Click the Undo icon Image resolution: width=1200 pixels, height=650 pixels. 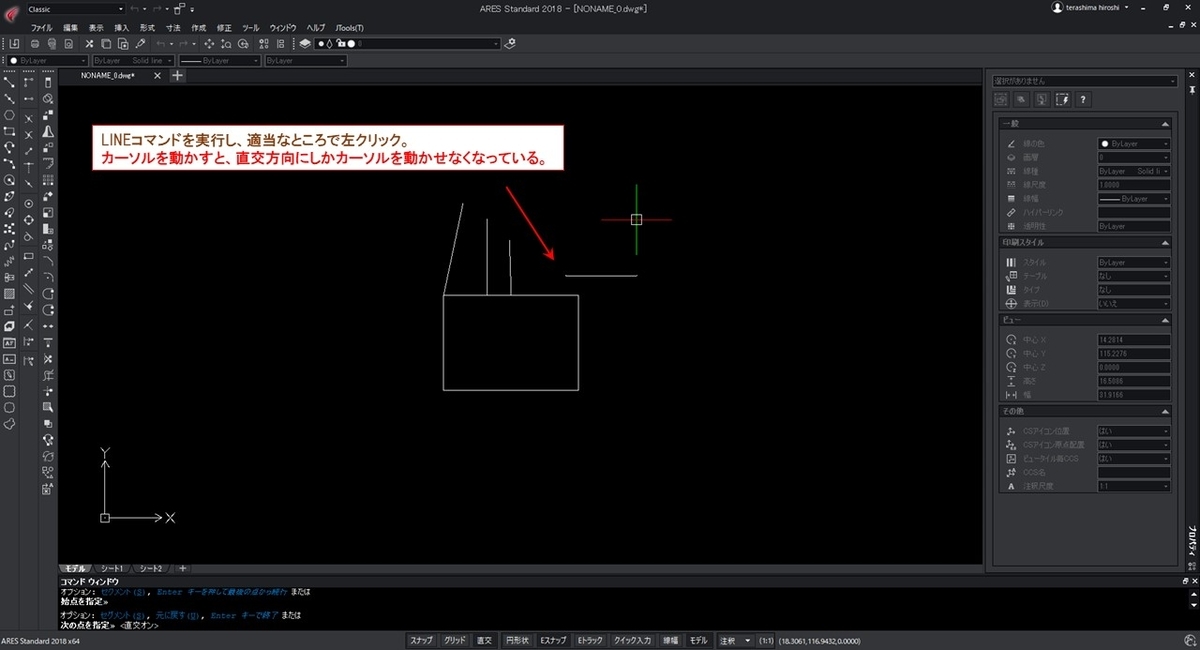(x=160, y=43)
